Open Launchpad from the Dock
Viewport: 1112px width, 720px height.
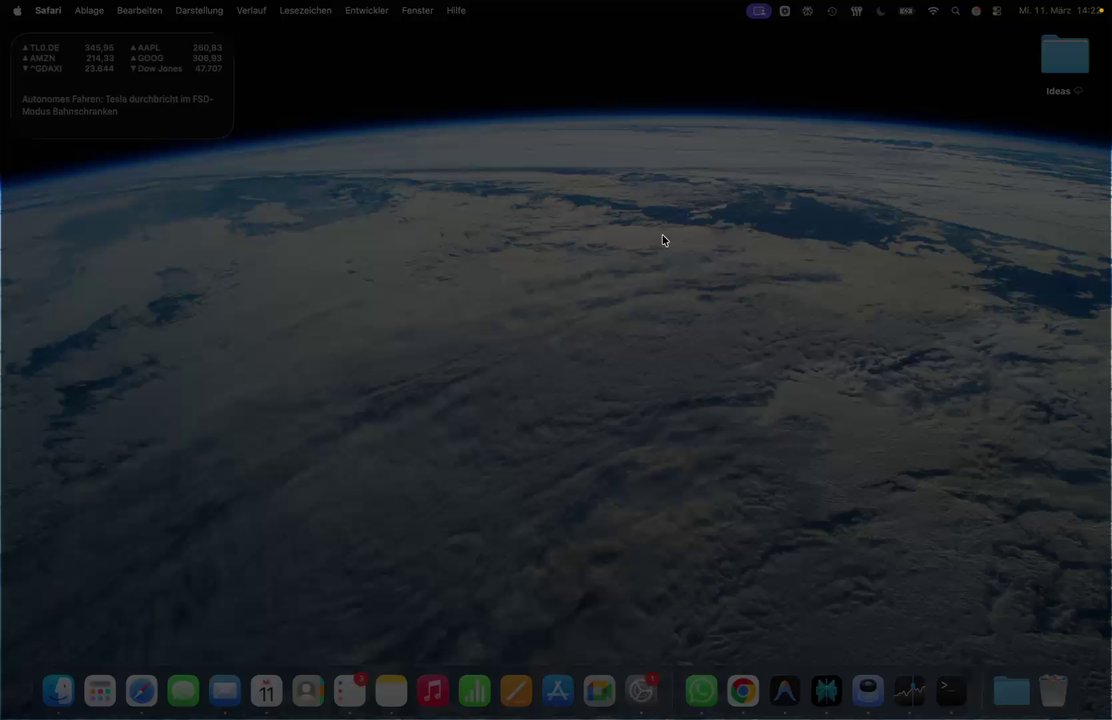click(x=100, y=691)
